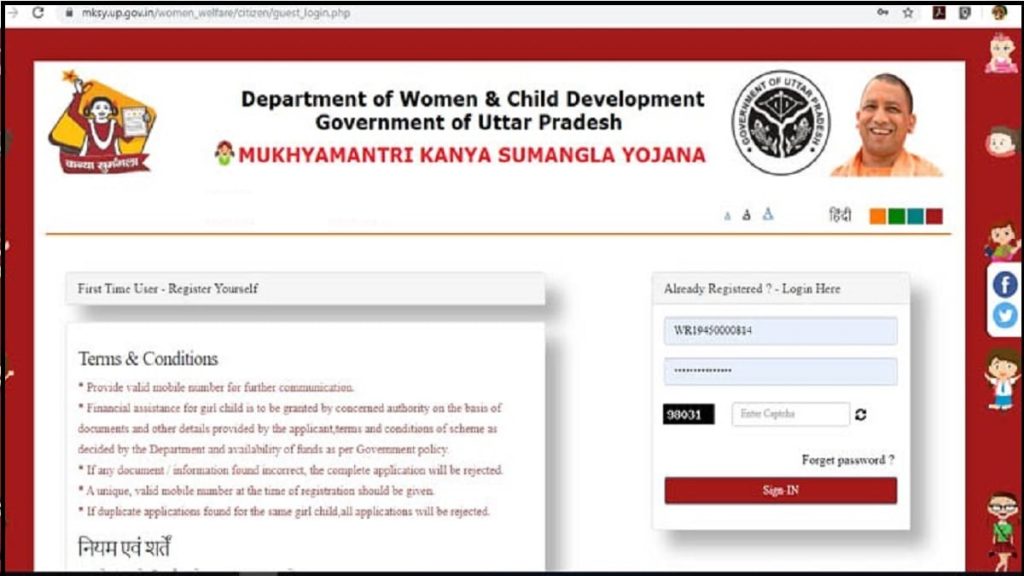This screenshot has height=576, width=1024.
Task: Click 'Department of Women & Child Development' heading
Action: pos(473,99)
